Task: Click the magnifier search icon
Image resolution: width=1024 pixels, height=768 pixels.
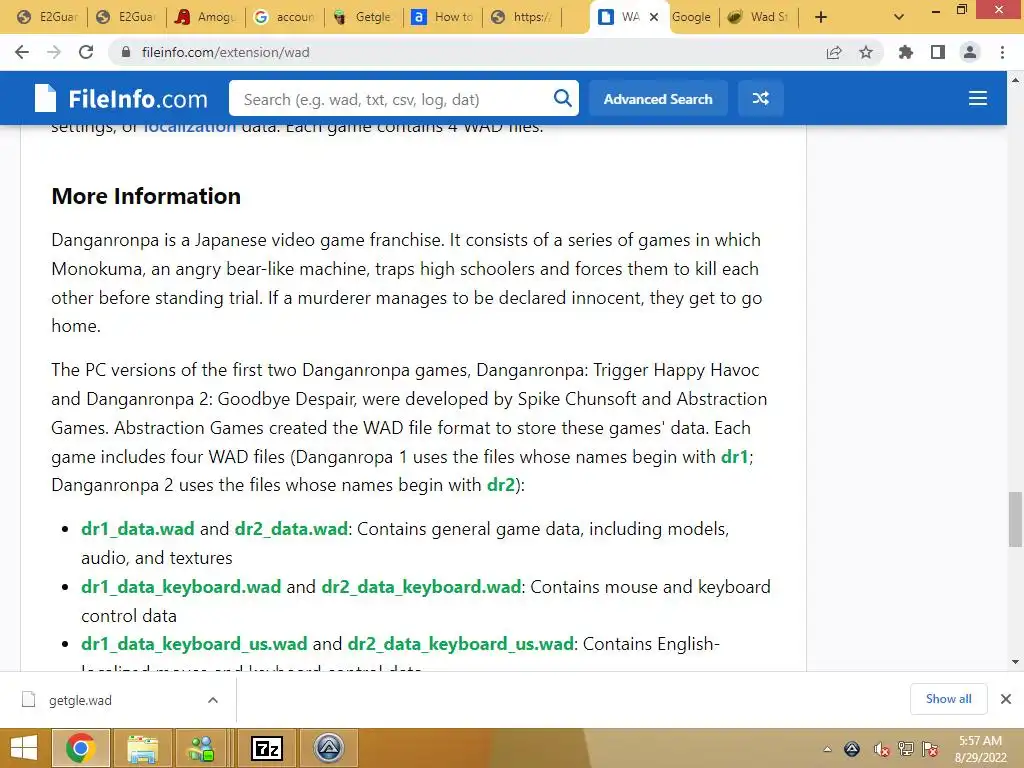Action: click(562, 99)
